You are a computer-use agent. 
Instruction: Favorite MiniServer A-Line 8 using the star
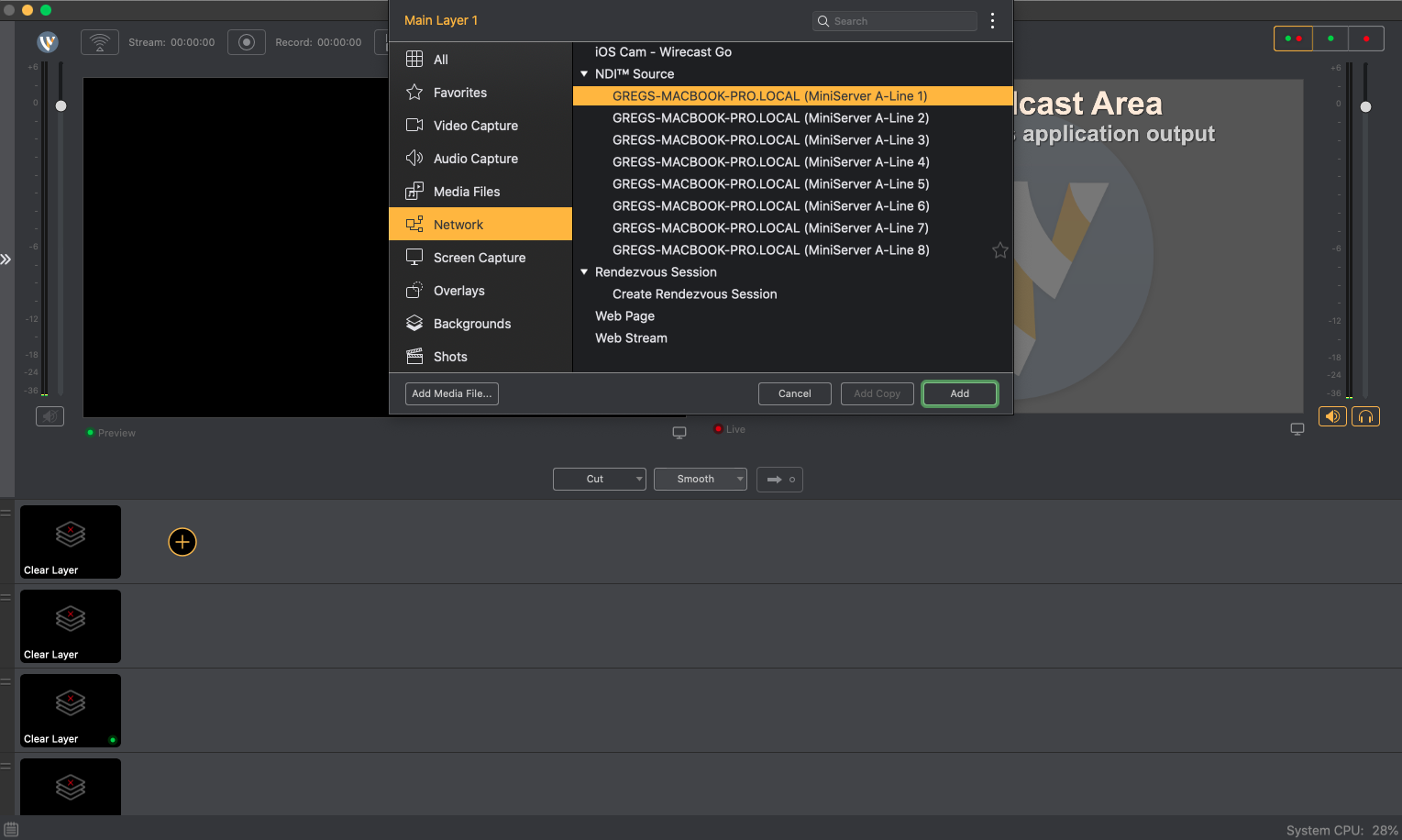click(999, 249)
